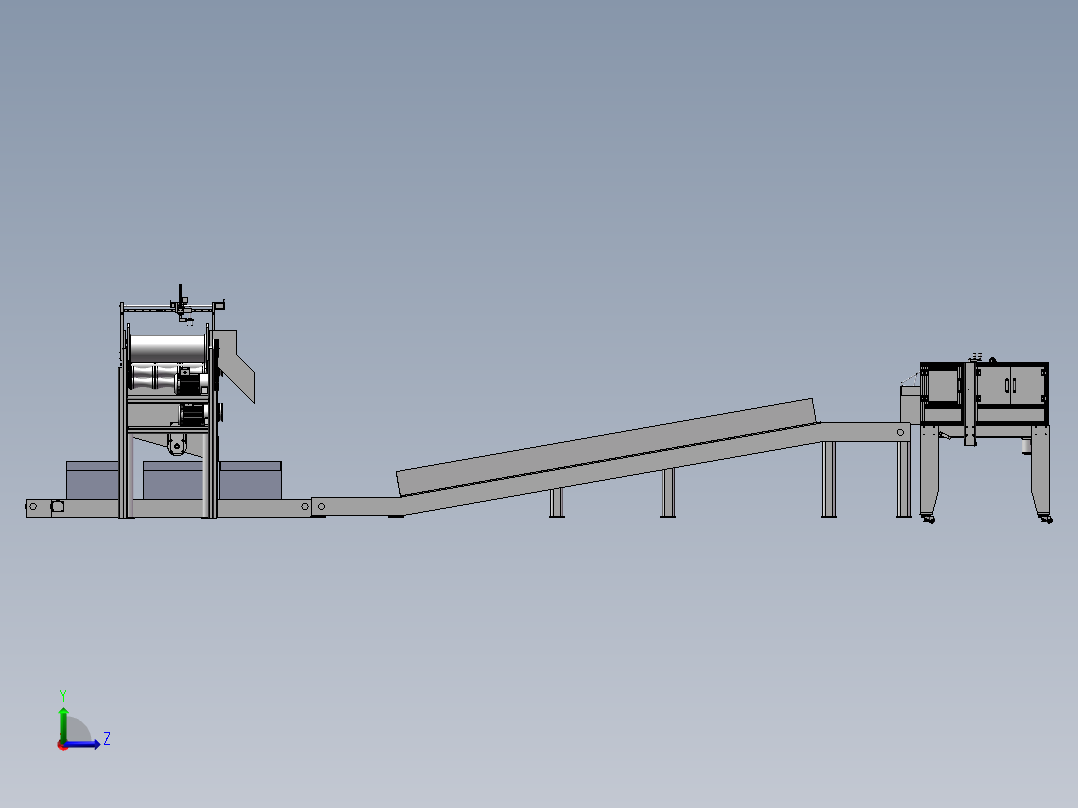Select the shortest support leg under the inclined conveyor
The width and height of the screenshot is (1078, 808).
coord(557,503)
